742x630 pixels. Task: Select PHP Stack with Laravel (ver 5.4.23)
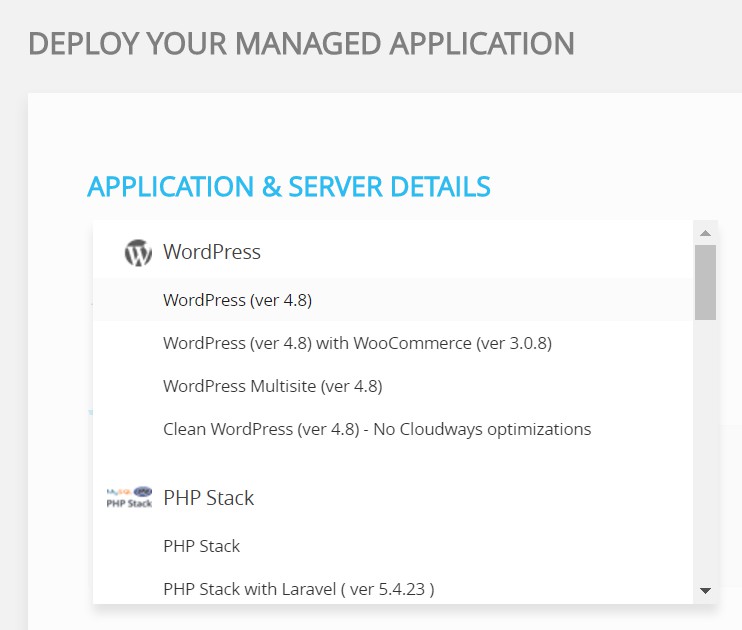(393, 589)
